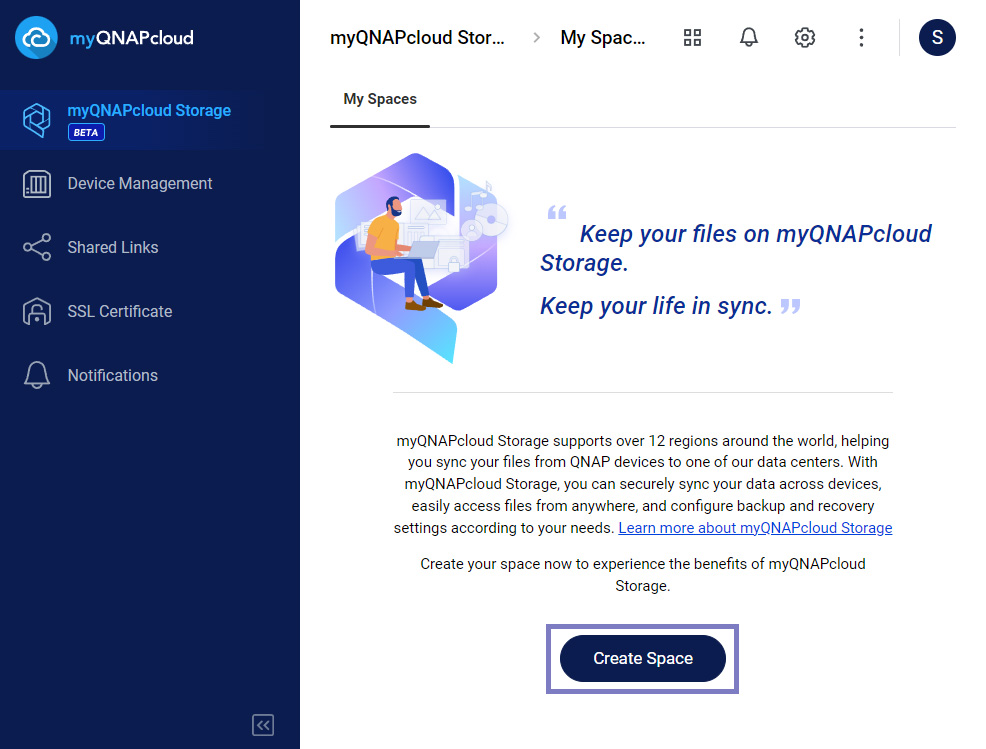The image size is (986, 749).
Task: Collapse the sidebar with double-chevron button
Action: [263, 725]
